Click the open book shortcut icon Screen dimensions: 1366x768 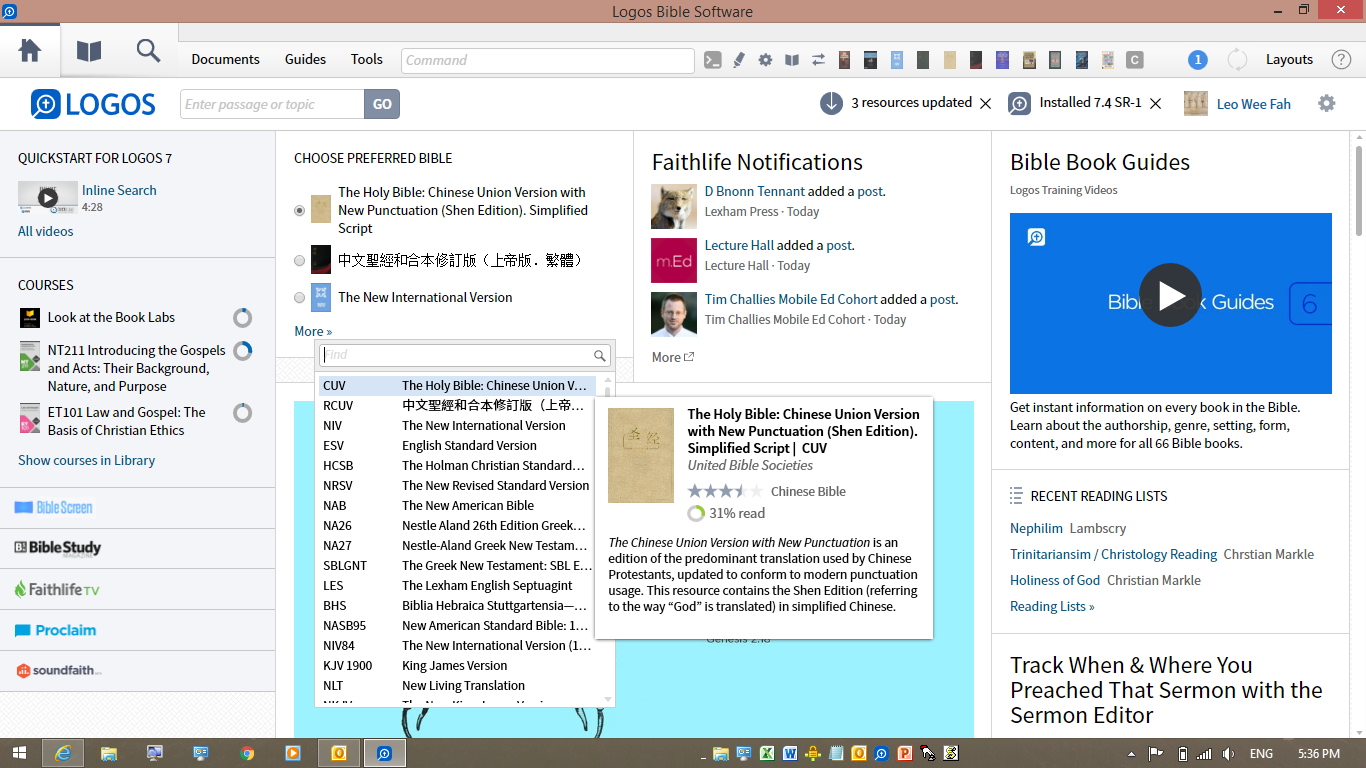(x=792, y=60)
